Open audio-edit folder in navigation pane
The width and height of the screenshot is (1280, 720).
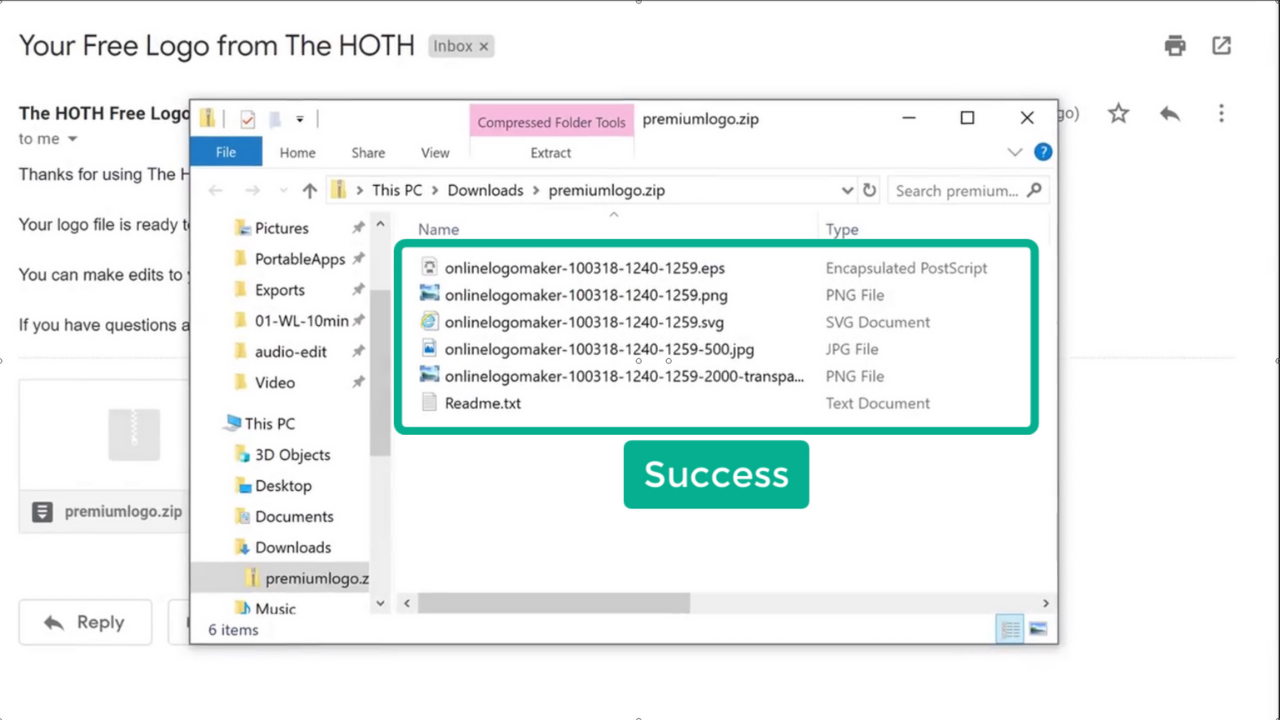tap(291, 352)
